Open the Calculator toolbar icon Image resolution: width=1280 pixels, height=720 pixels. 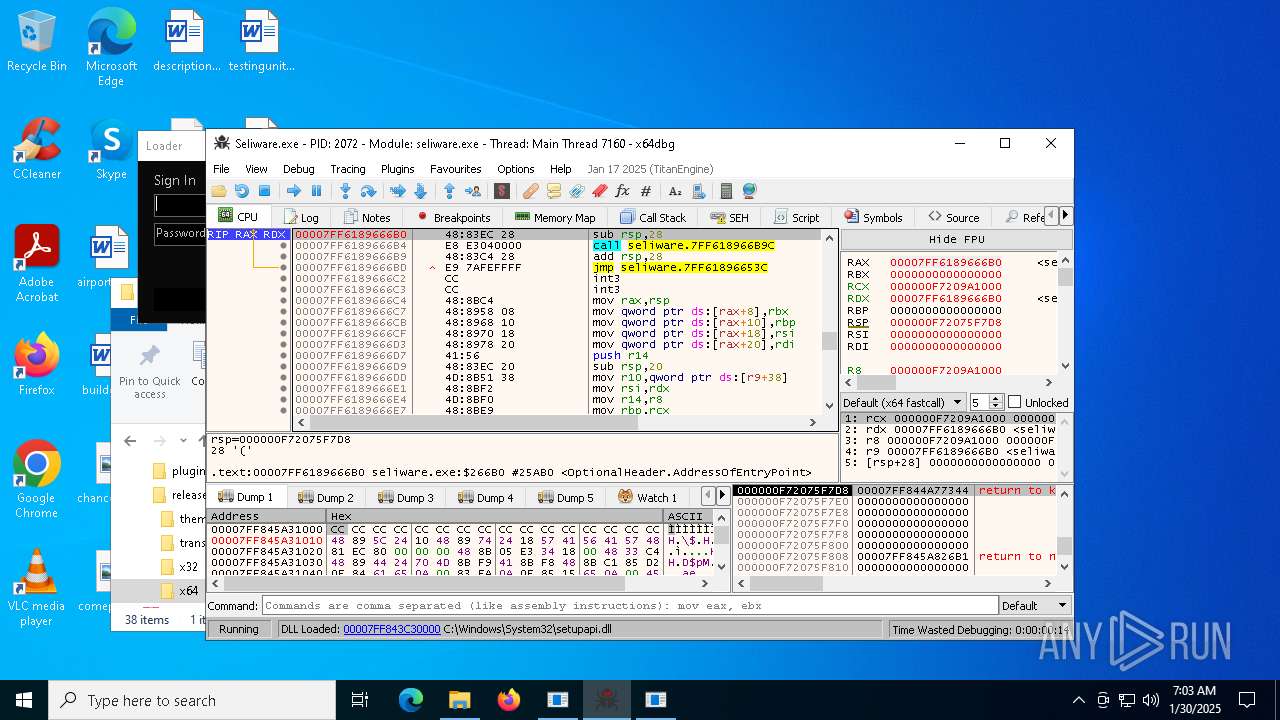coord(726,191)
